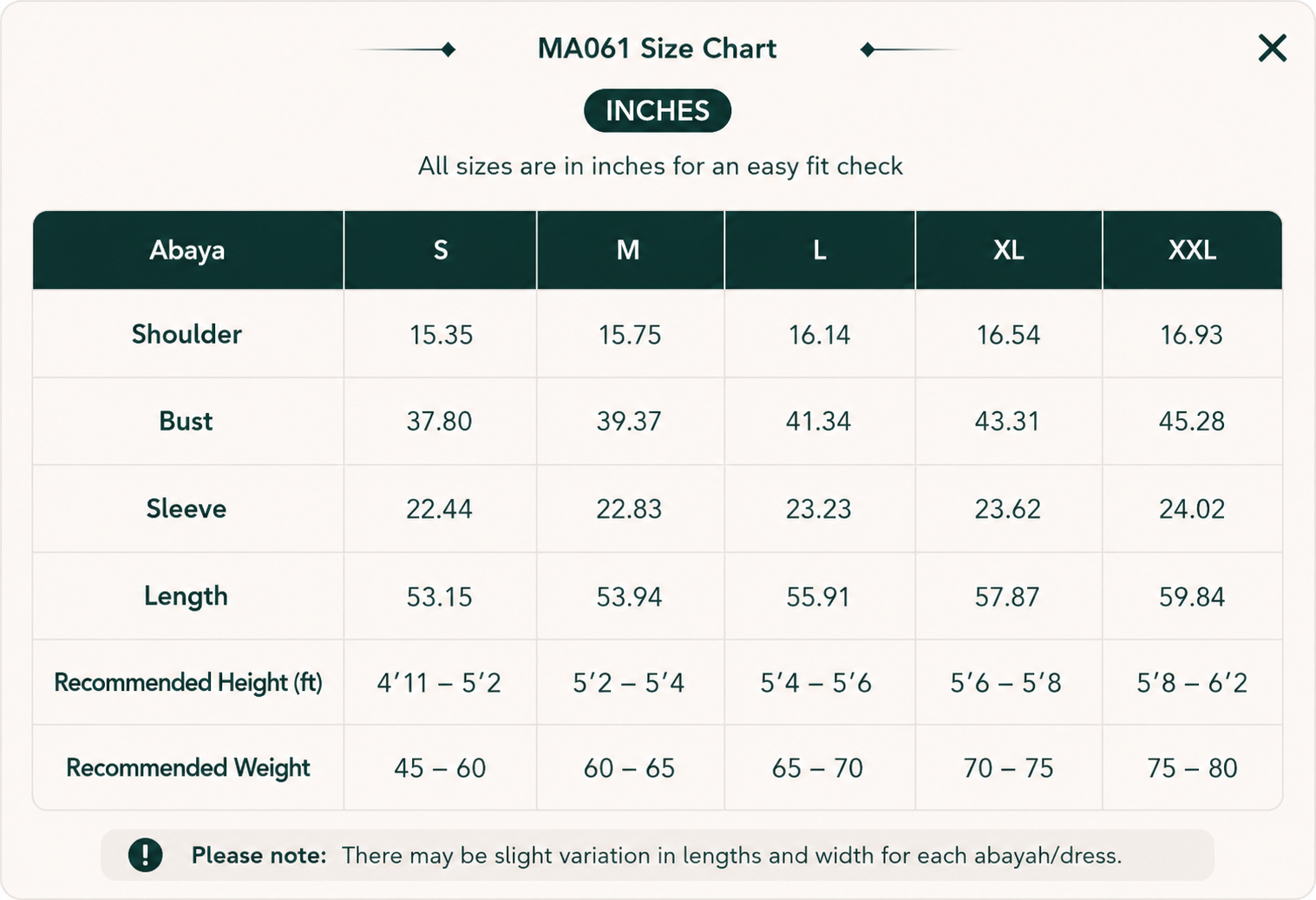Select the L size column header
This screenshot has width=1316, height=900.
(x=820, y=250)
